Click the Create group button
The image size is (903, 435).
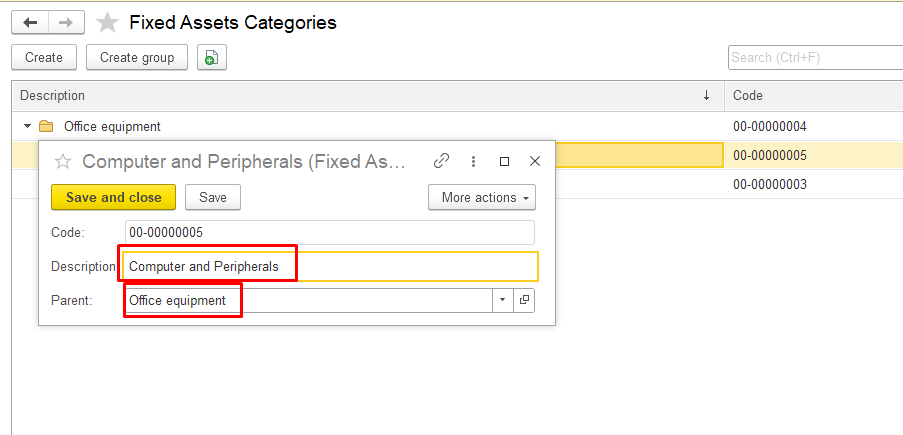tap(137, 58)
